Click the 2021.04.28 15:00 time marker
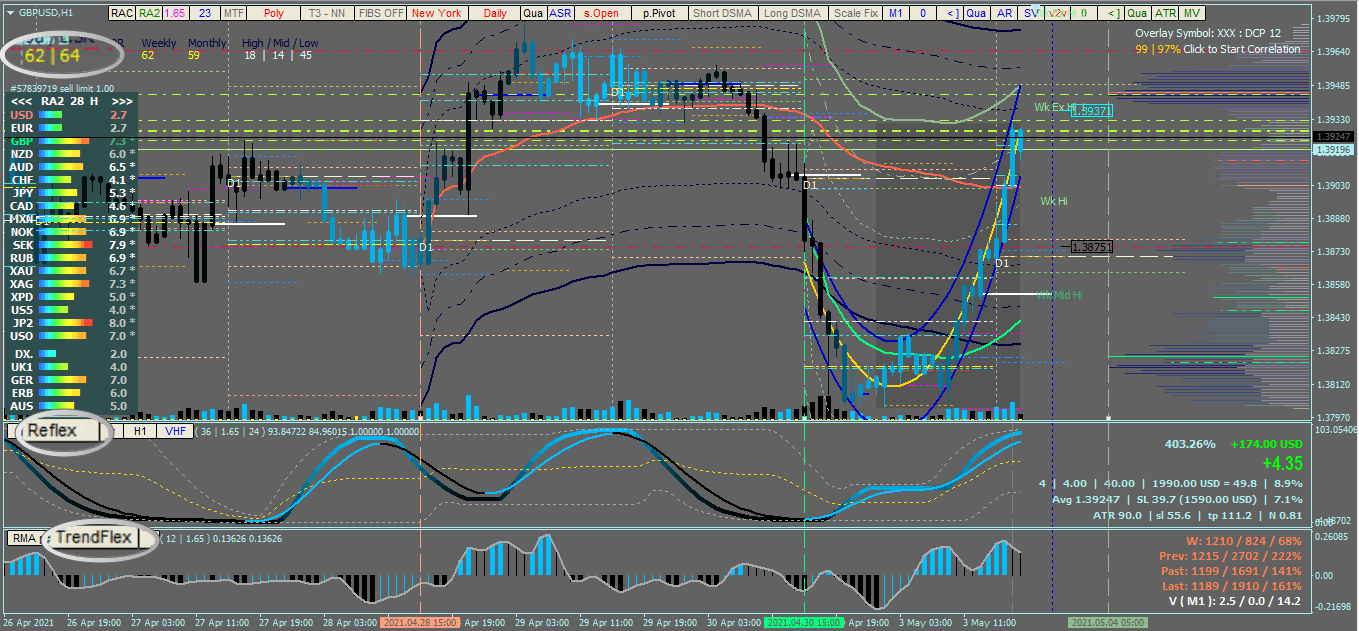Viewport: 1359px width, 631px height. (x=420, y=622)
